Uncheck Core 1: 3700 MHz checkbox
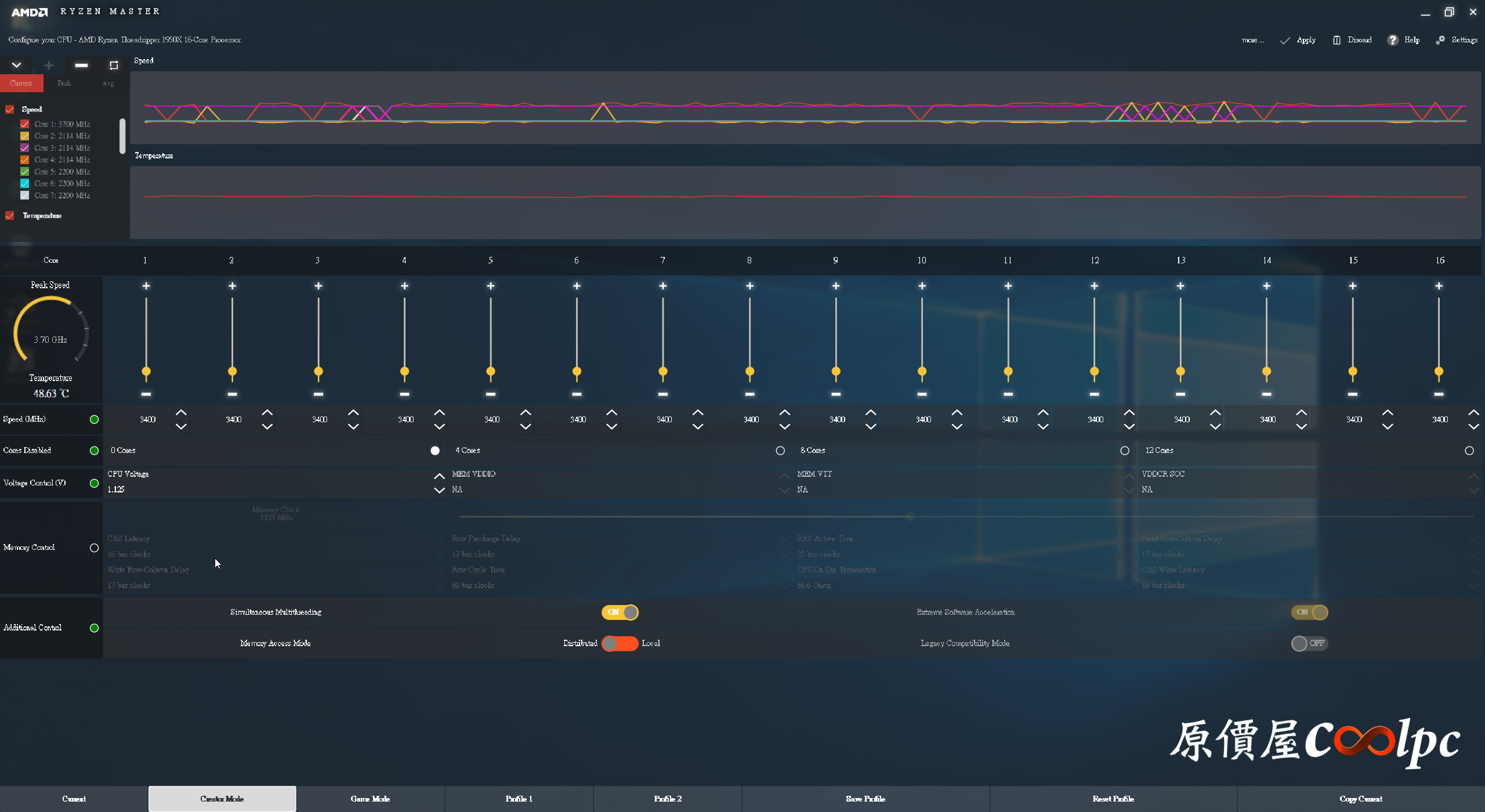 25,124
